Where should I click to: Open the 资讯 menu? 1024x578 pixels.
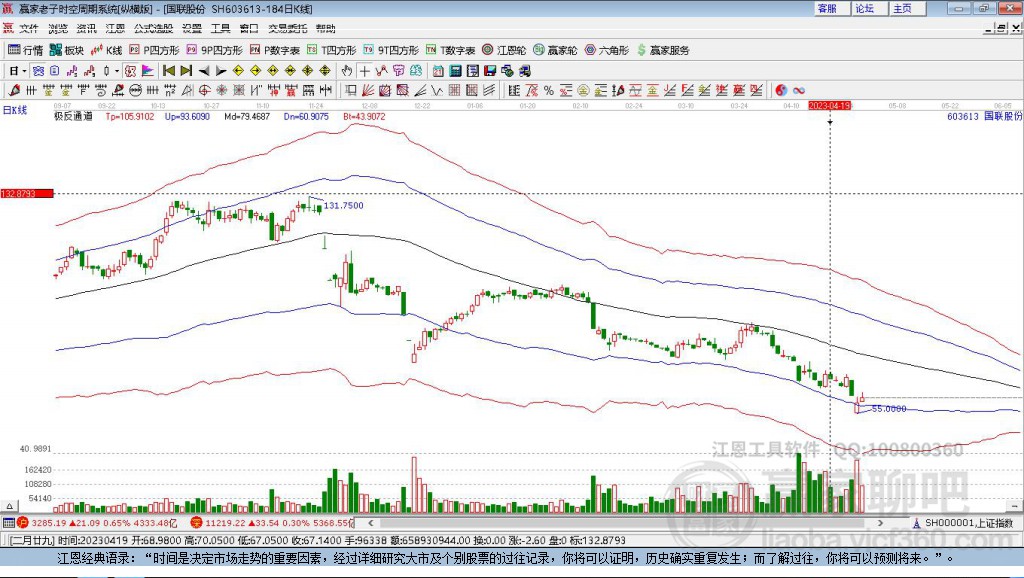tap(86, 28)
